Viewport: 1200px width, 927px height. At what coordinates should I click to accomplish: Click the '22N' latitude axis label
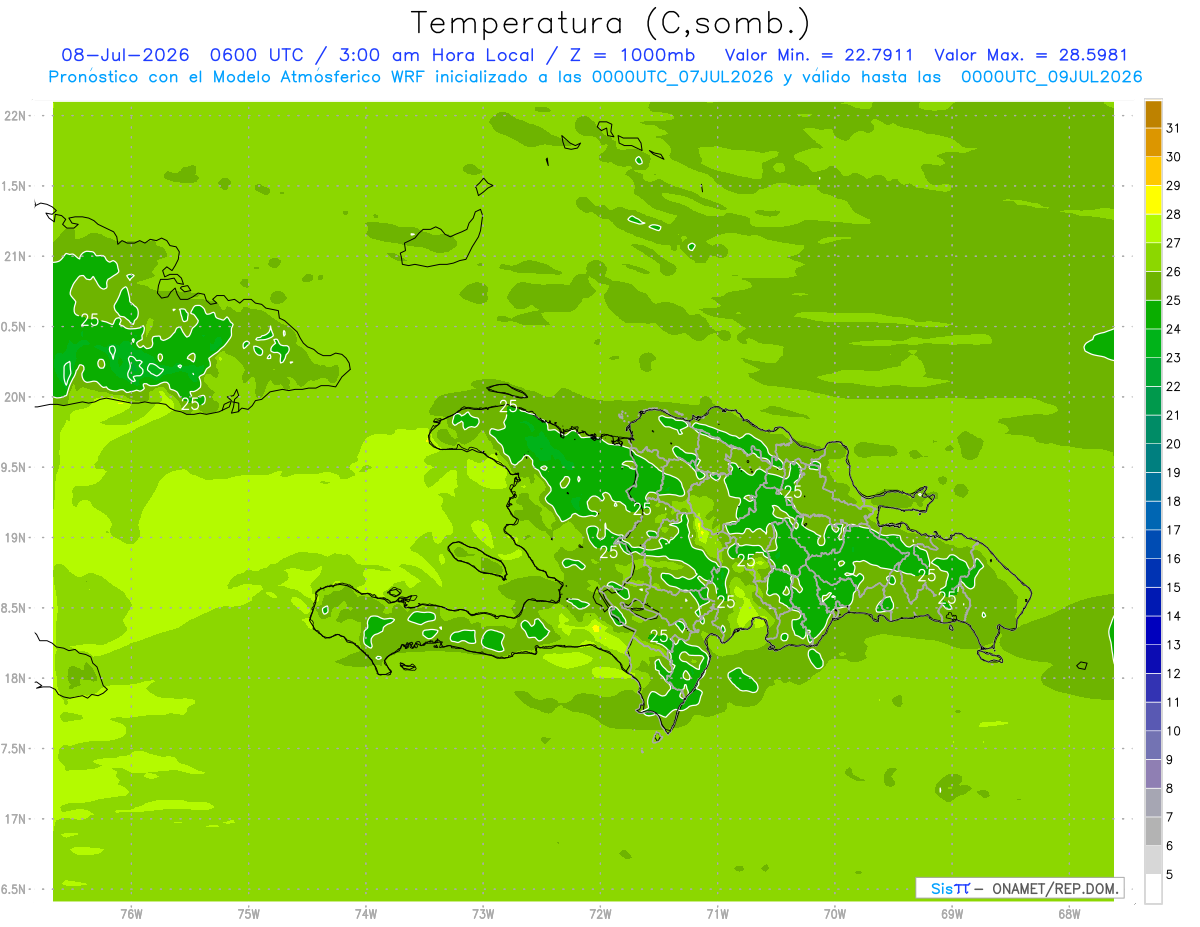coord(14,116)
